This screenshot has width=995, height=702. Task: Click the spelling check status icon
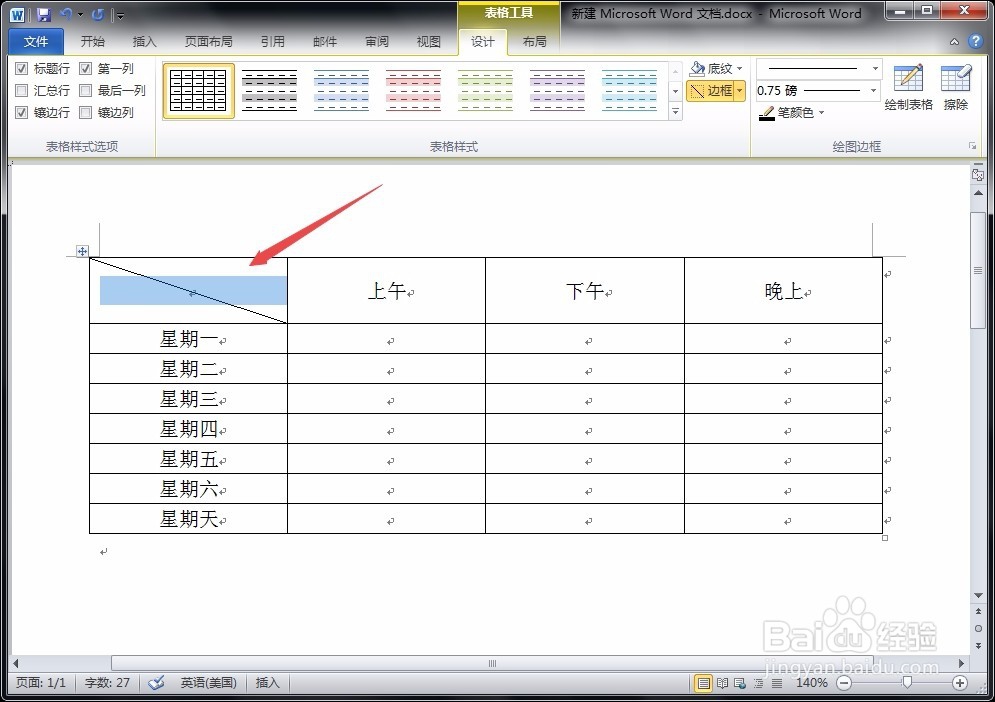point(156,683)
